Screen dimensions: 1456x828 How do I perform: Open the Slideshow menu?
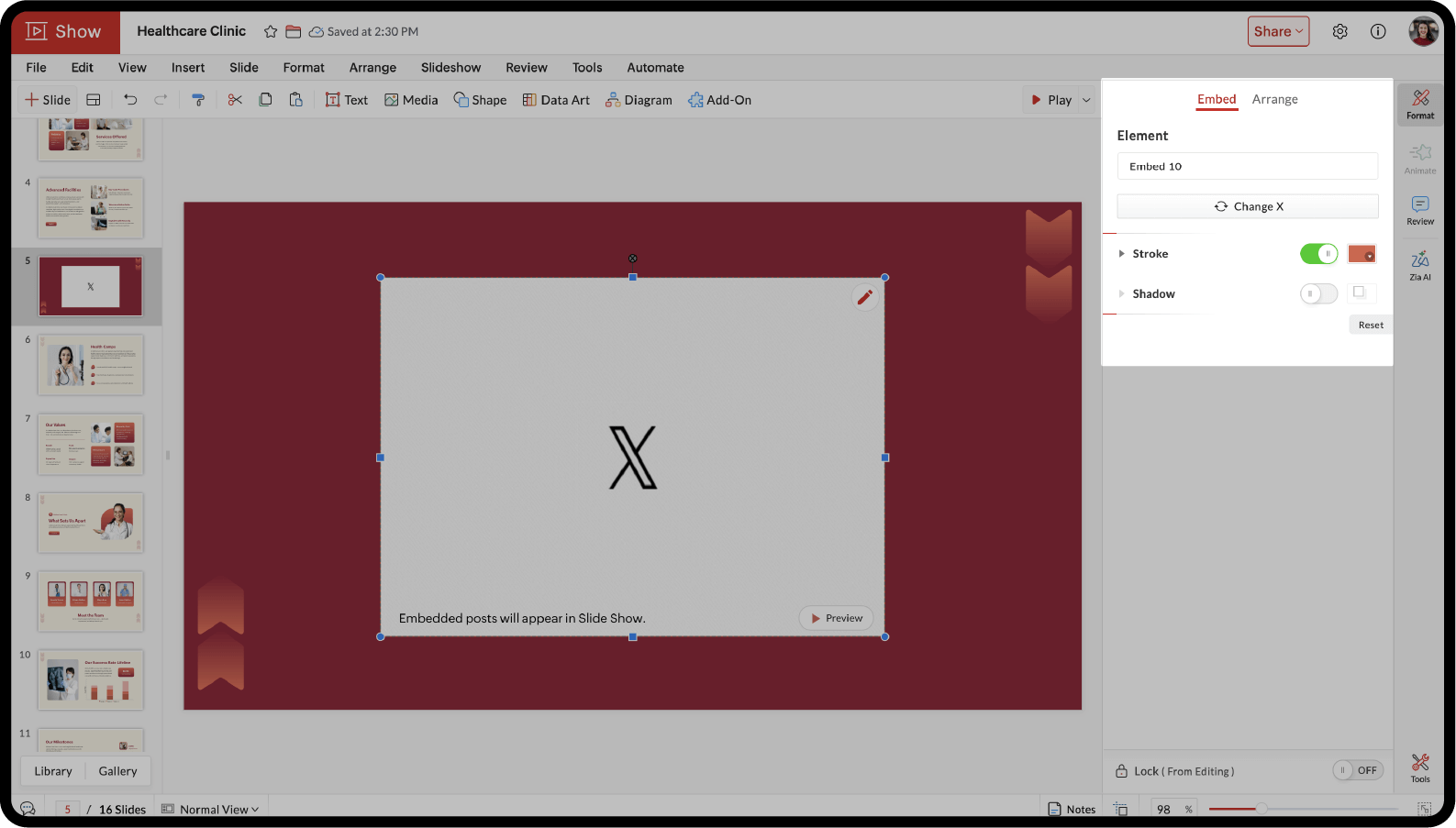pos(450,68)
